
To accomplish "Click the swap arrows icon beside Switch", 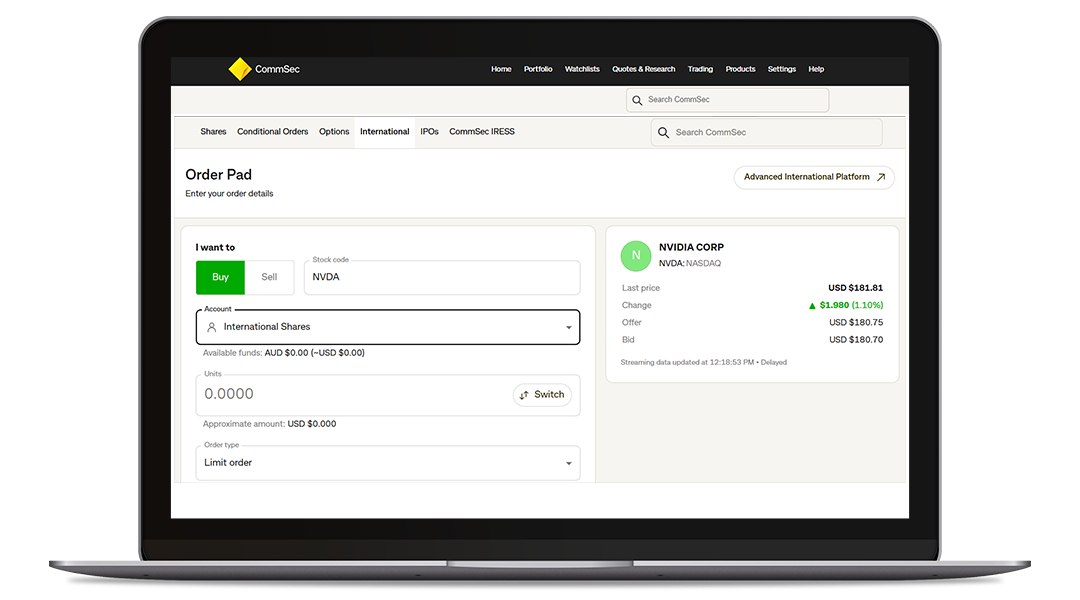I will click(524, 395).
